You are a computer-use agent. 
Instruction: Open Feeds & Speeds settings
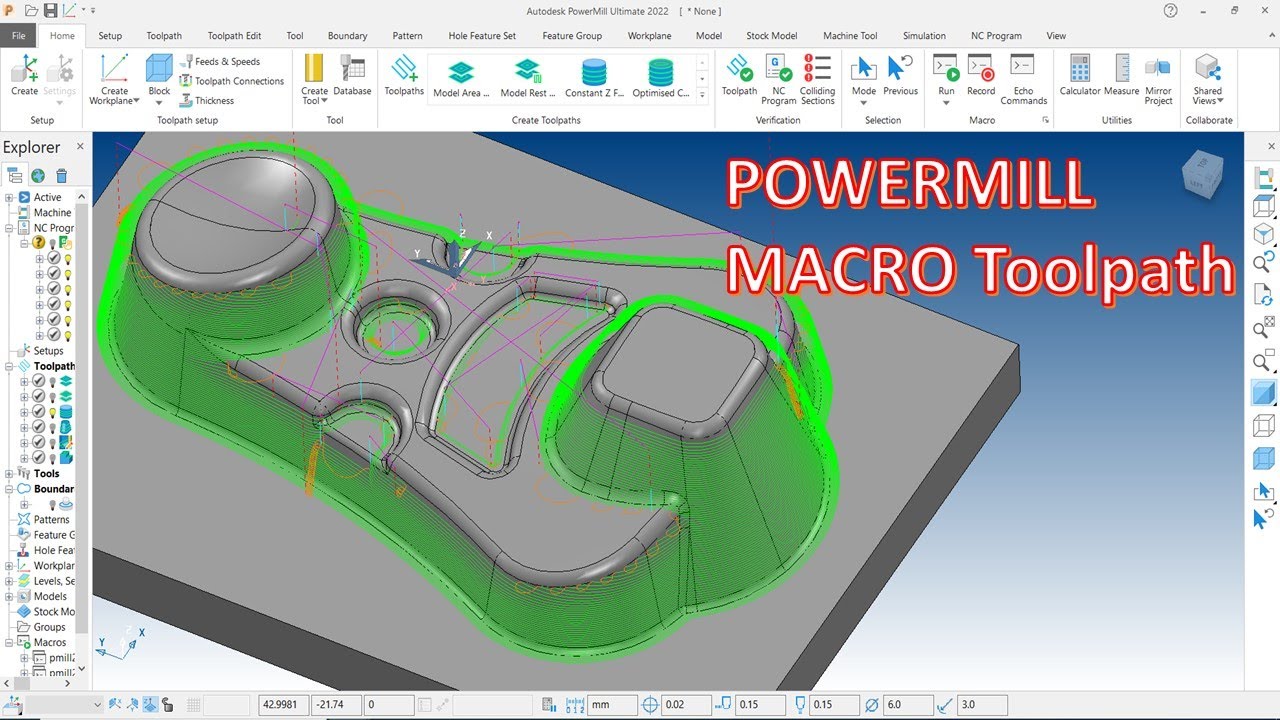(220, 62)
